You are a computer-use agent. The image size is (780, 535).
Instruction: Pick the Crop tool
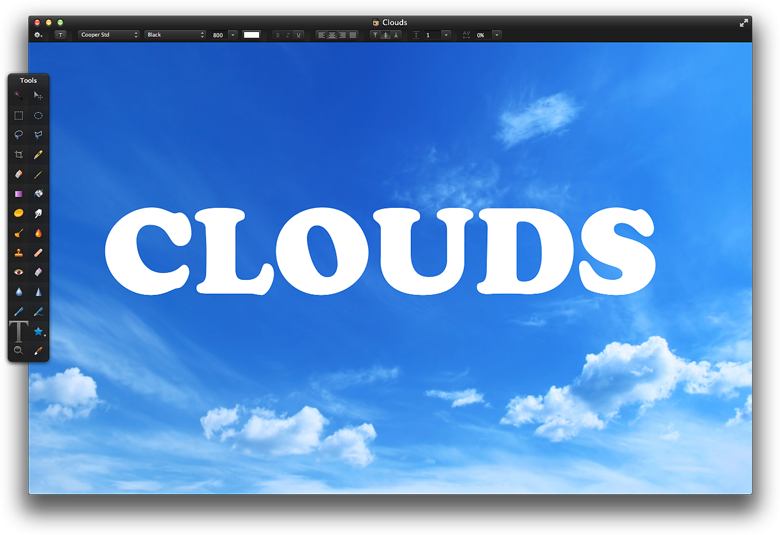[x=18, y=155]
